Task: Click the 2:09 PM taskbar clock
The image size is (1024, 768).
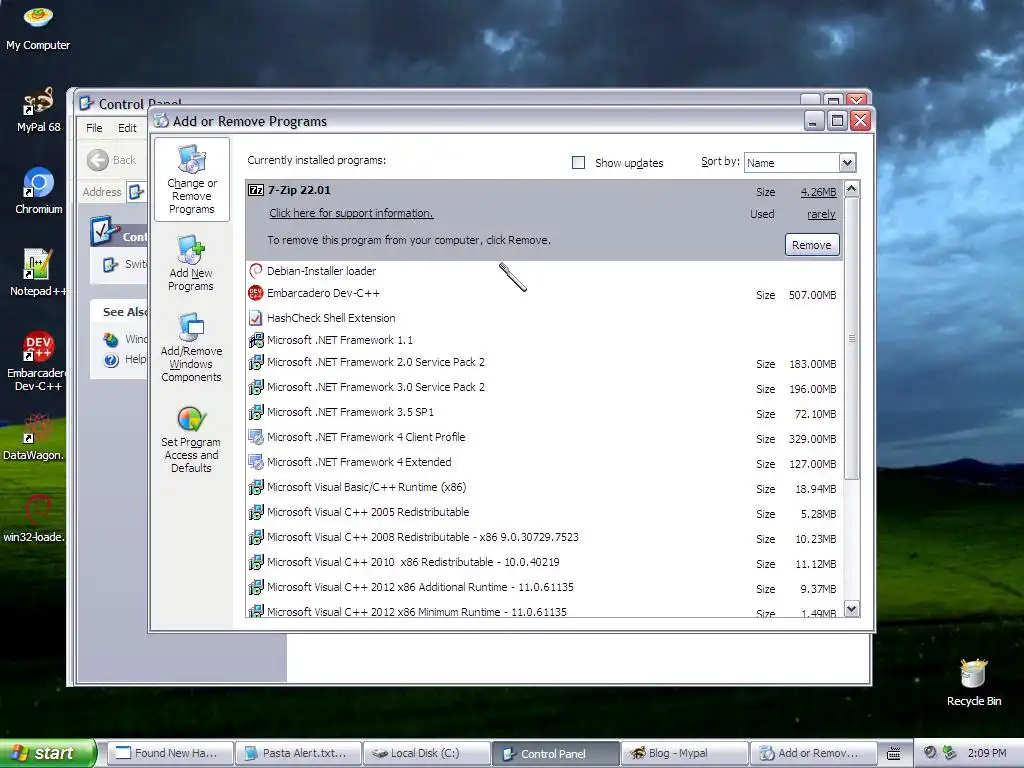Action: [x=987, y=753]
